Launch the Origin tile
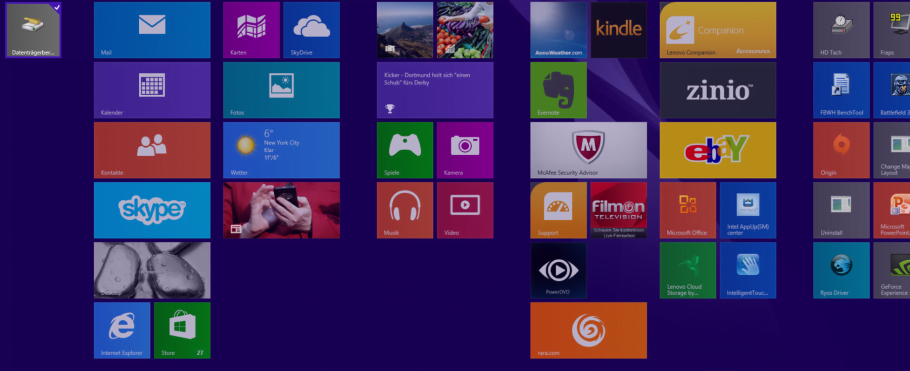 tap(842, 150)
